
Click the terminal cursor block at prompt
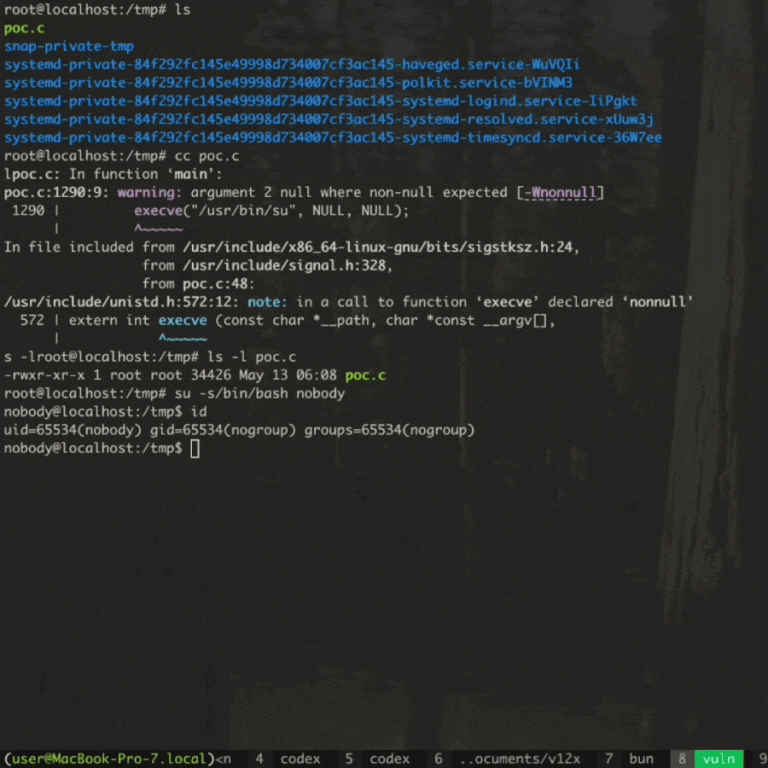click(x=195, y=448)
